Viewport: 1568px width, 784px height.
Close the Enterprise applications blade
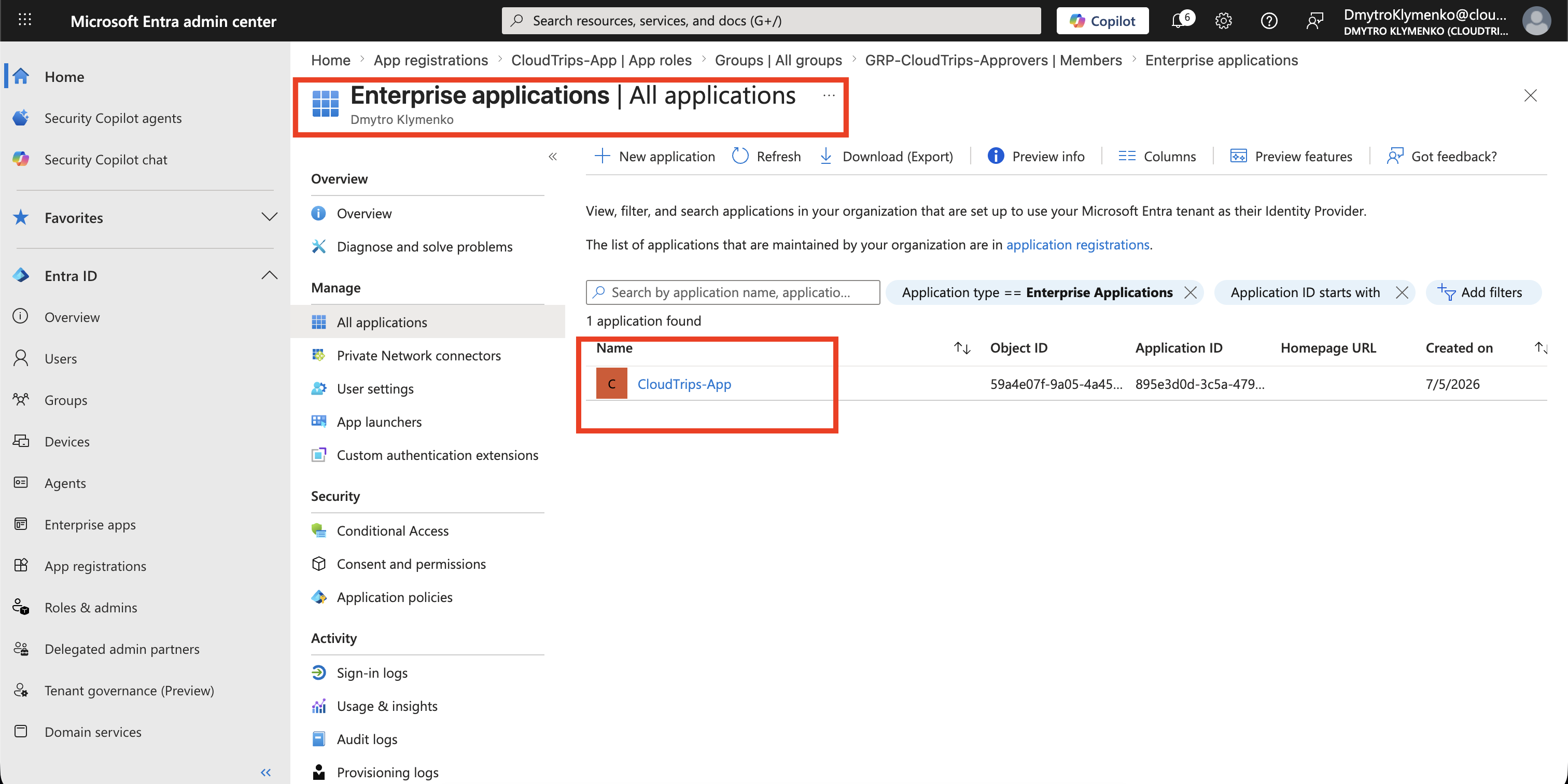point(1530,95)
